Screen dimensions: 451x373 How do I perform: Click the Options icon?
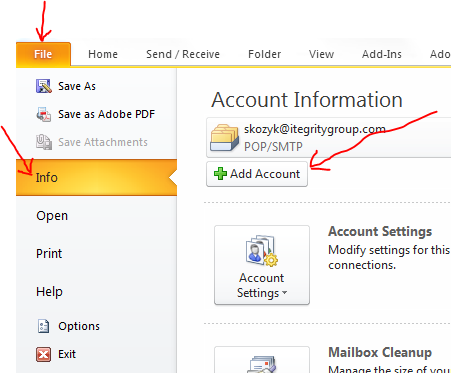(x=44, y=326)
